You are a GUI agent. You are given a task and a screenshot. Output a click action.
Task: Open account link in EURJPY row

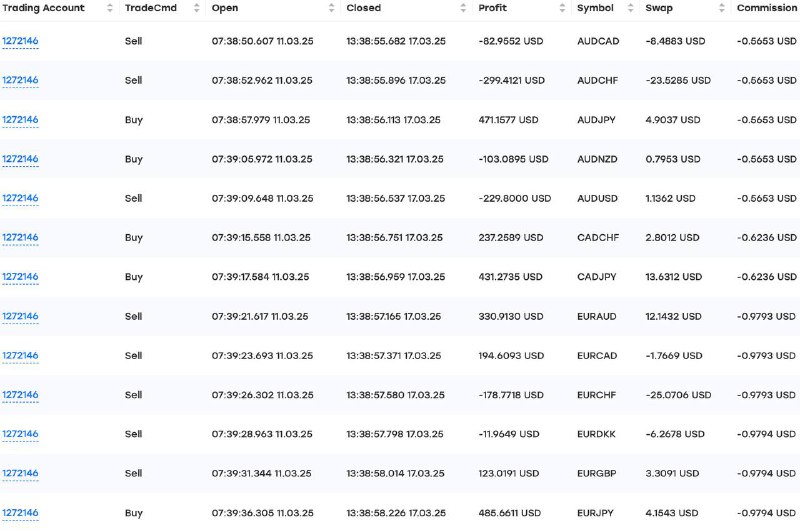pyautogui.click(x=20, y=513)
